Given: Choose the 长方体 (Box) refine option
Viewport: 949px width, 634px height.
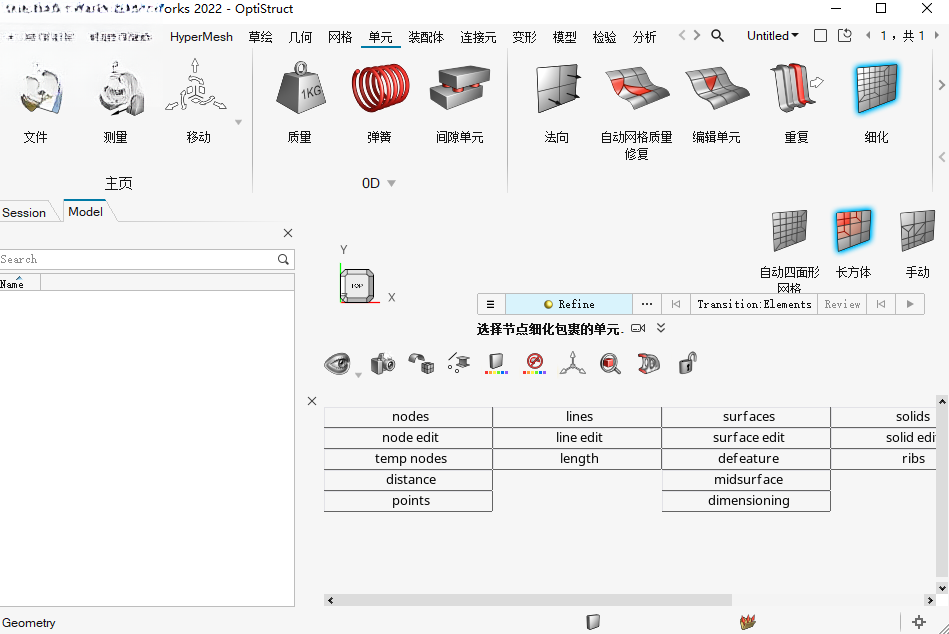Looking at the screenshot, I should [x=853, y=230].
